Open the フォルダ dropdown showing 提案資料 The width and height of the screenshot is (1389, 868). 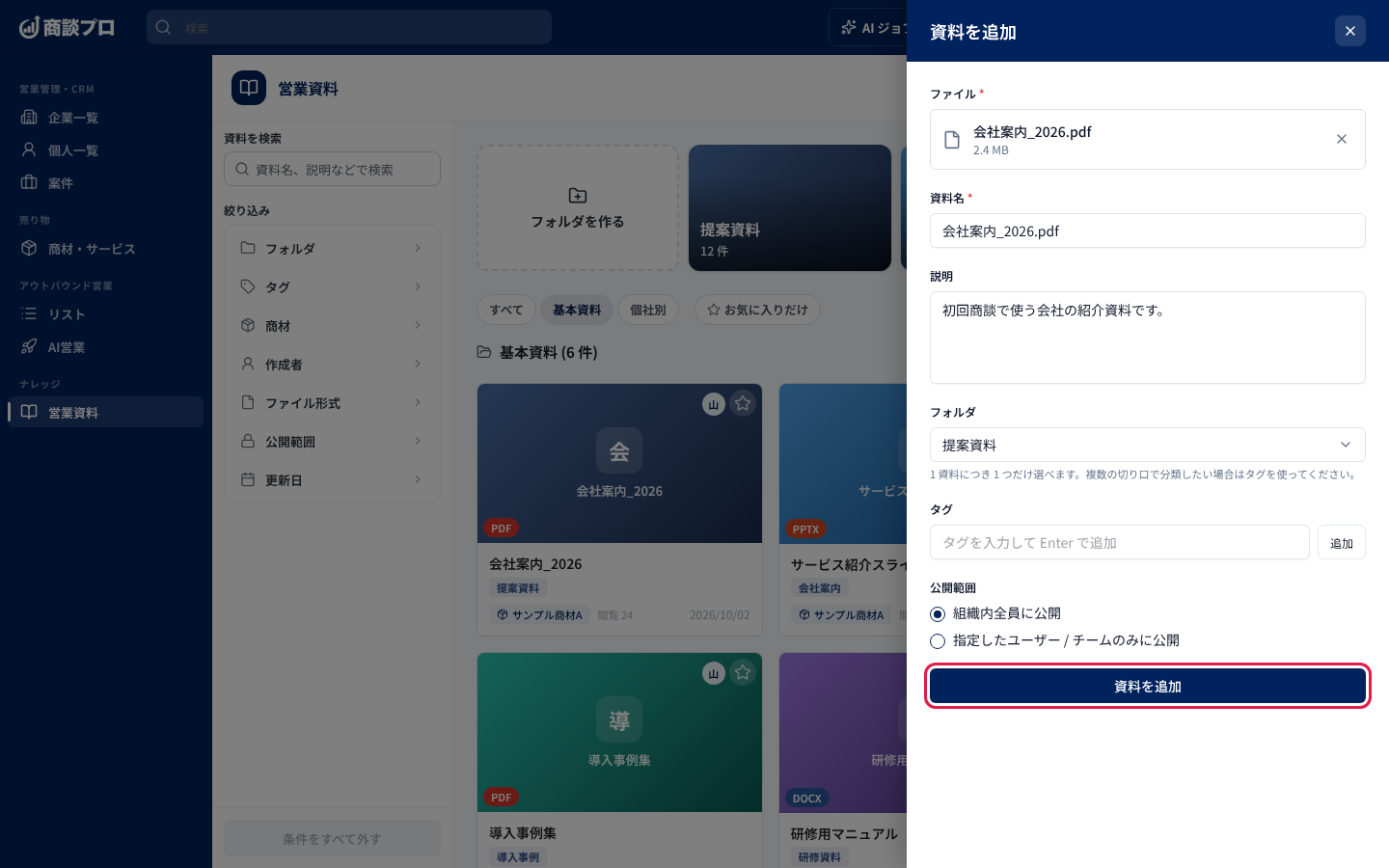click(x=1147, y=445)
